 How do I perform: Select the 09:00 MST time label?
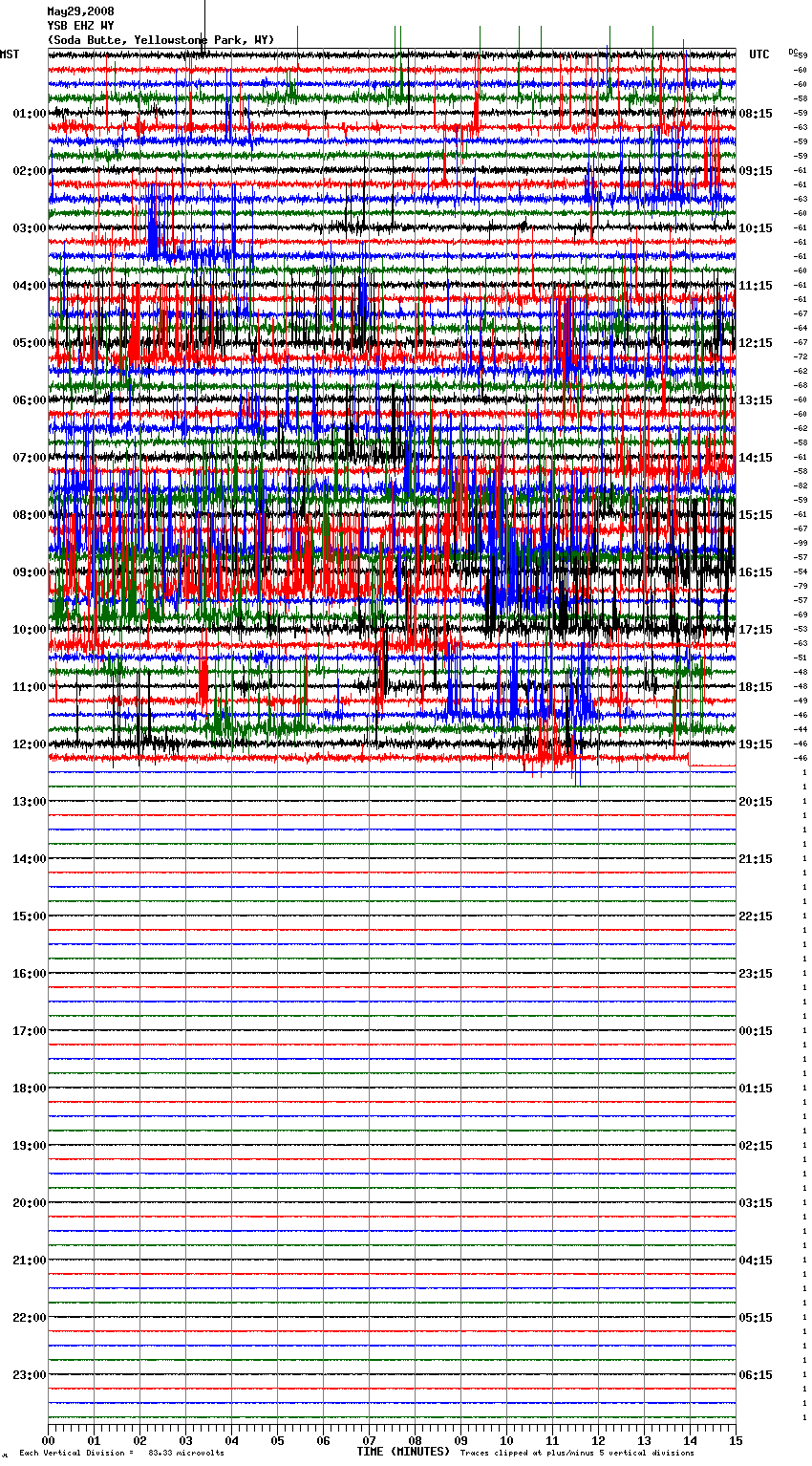(30, 572)
